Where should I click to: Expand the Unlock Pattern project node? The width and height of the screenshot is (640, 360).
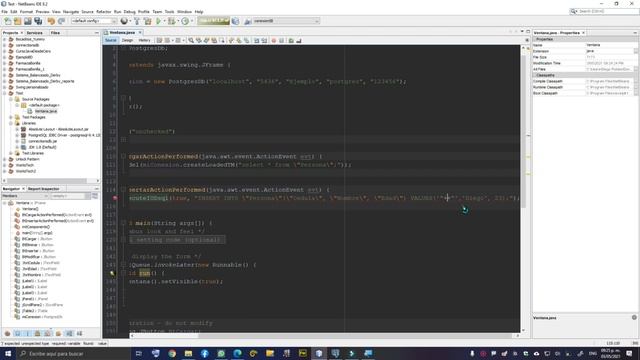click(5, 159)
